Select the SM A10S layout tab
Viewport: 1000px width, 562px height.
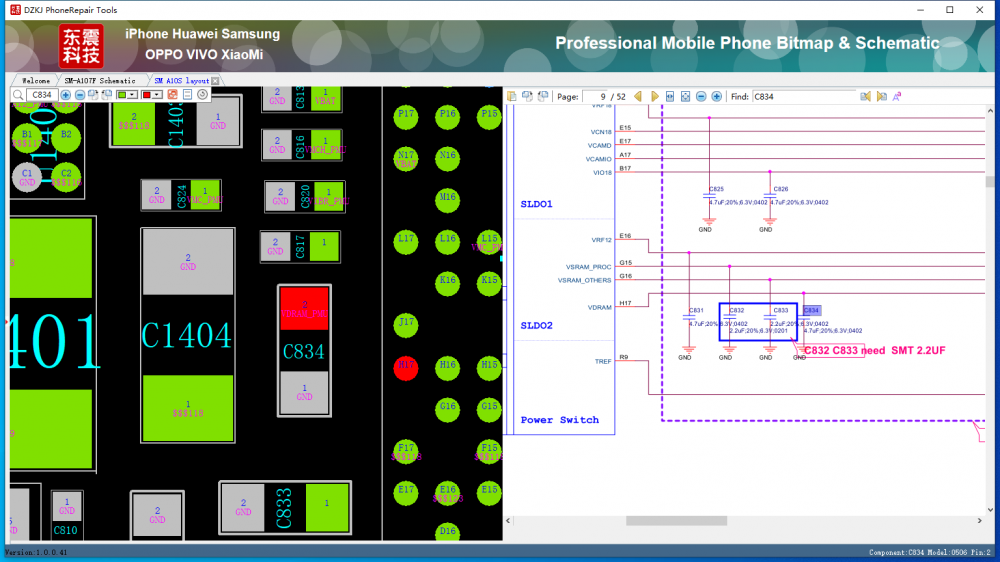tap(182, 81)
